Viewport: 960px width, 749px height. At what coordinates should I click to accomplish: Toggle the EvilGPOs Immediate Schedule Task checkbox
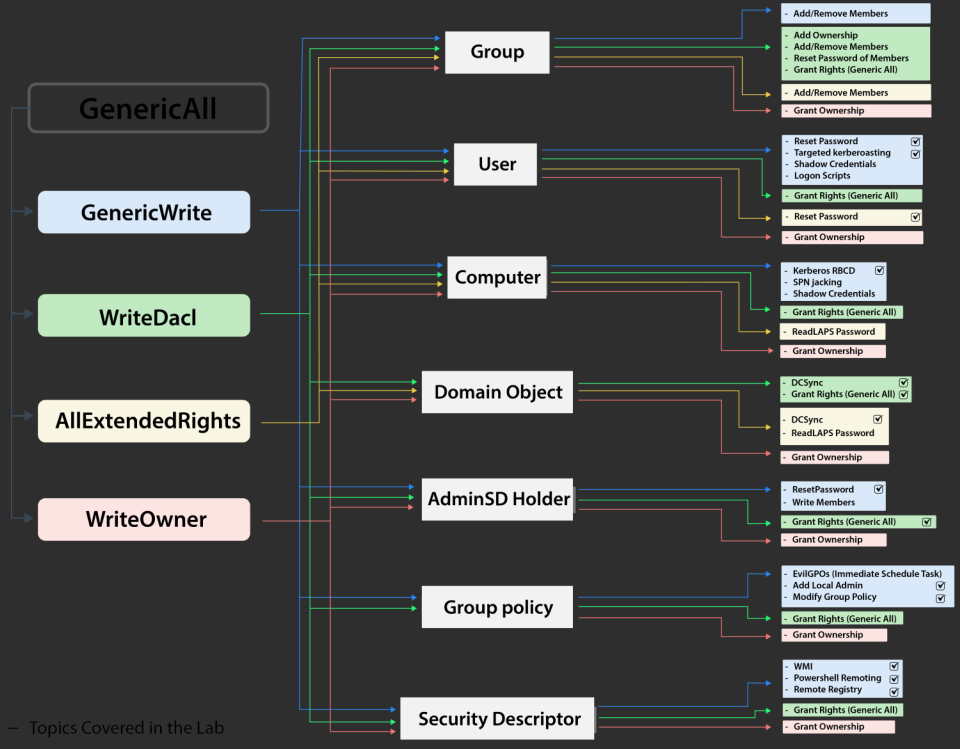[x=940, y=574]
